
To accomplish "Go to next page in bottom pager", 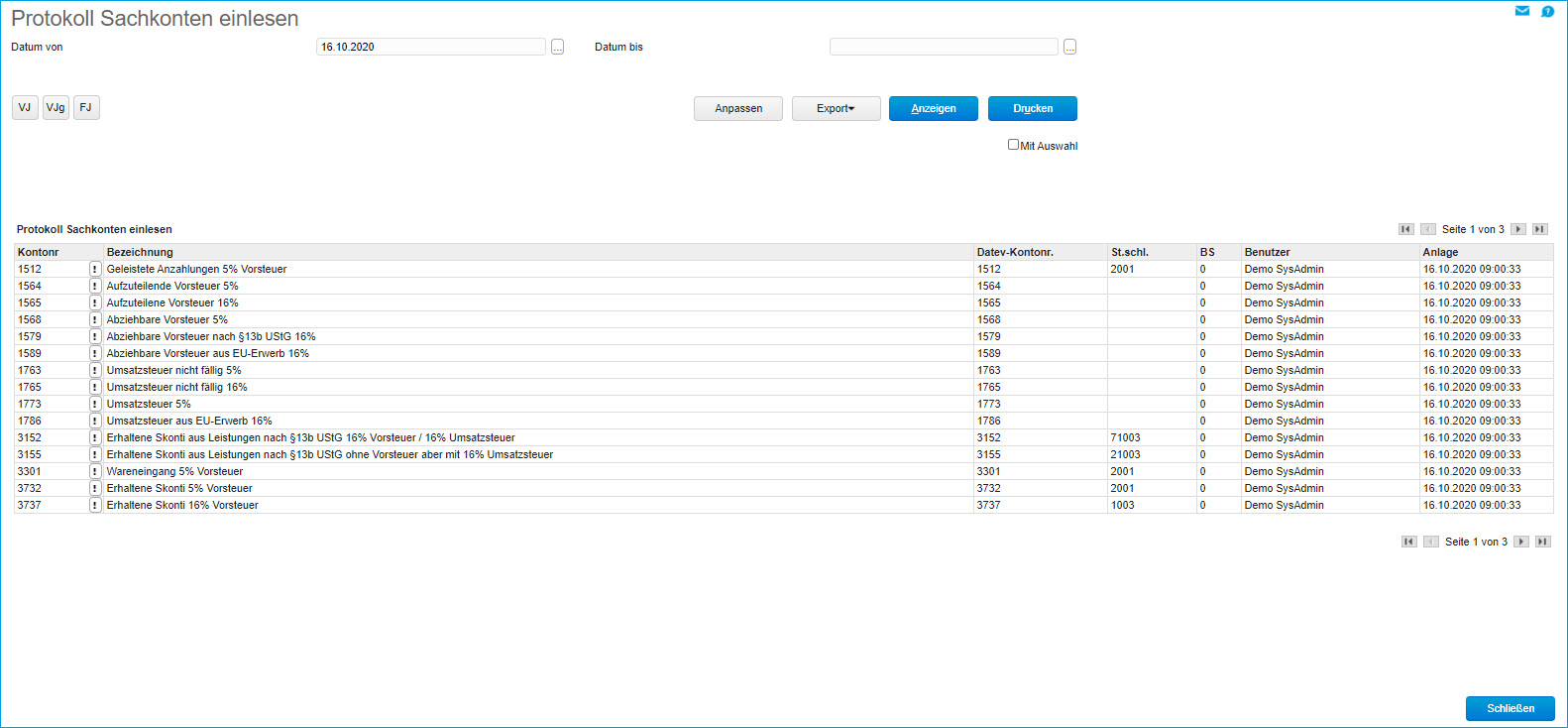I will pyautogui.click(x=1520, y=542).
